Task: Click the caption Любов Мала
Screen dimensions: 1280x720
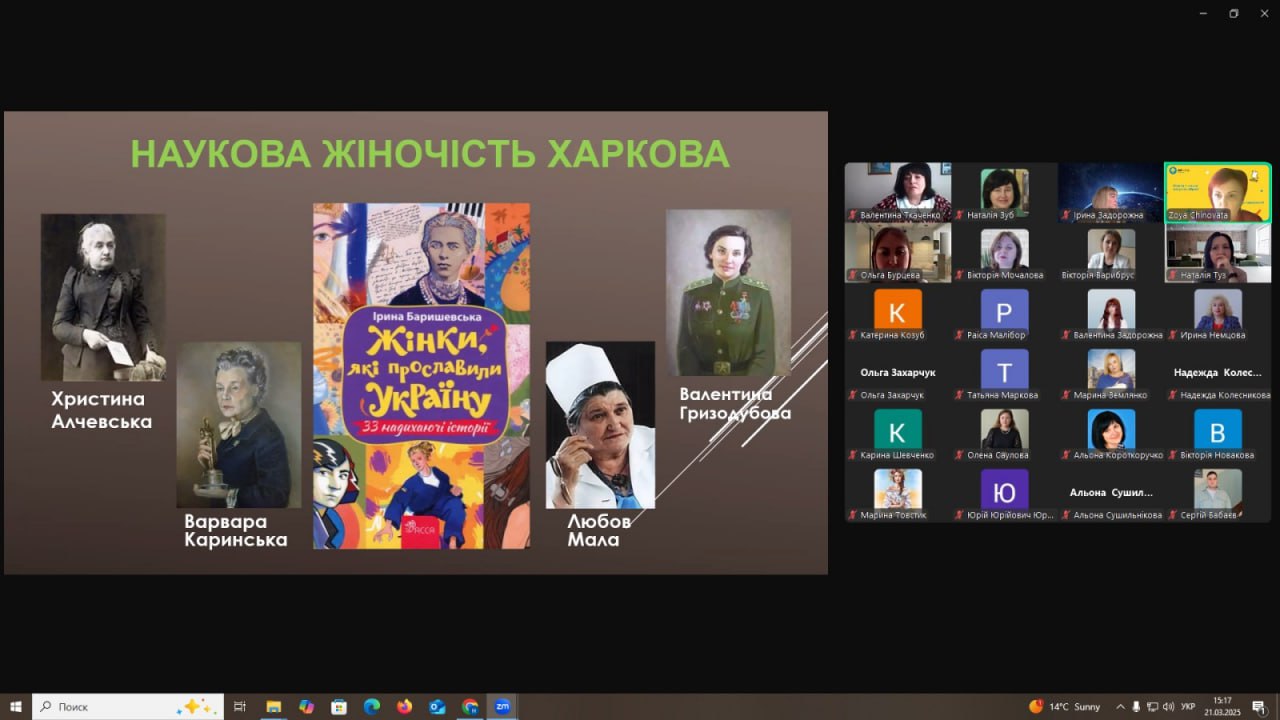Action: [x=600, y=530]
